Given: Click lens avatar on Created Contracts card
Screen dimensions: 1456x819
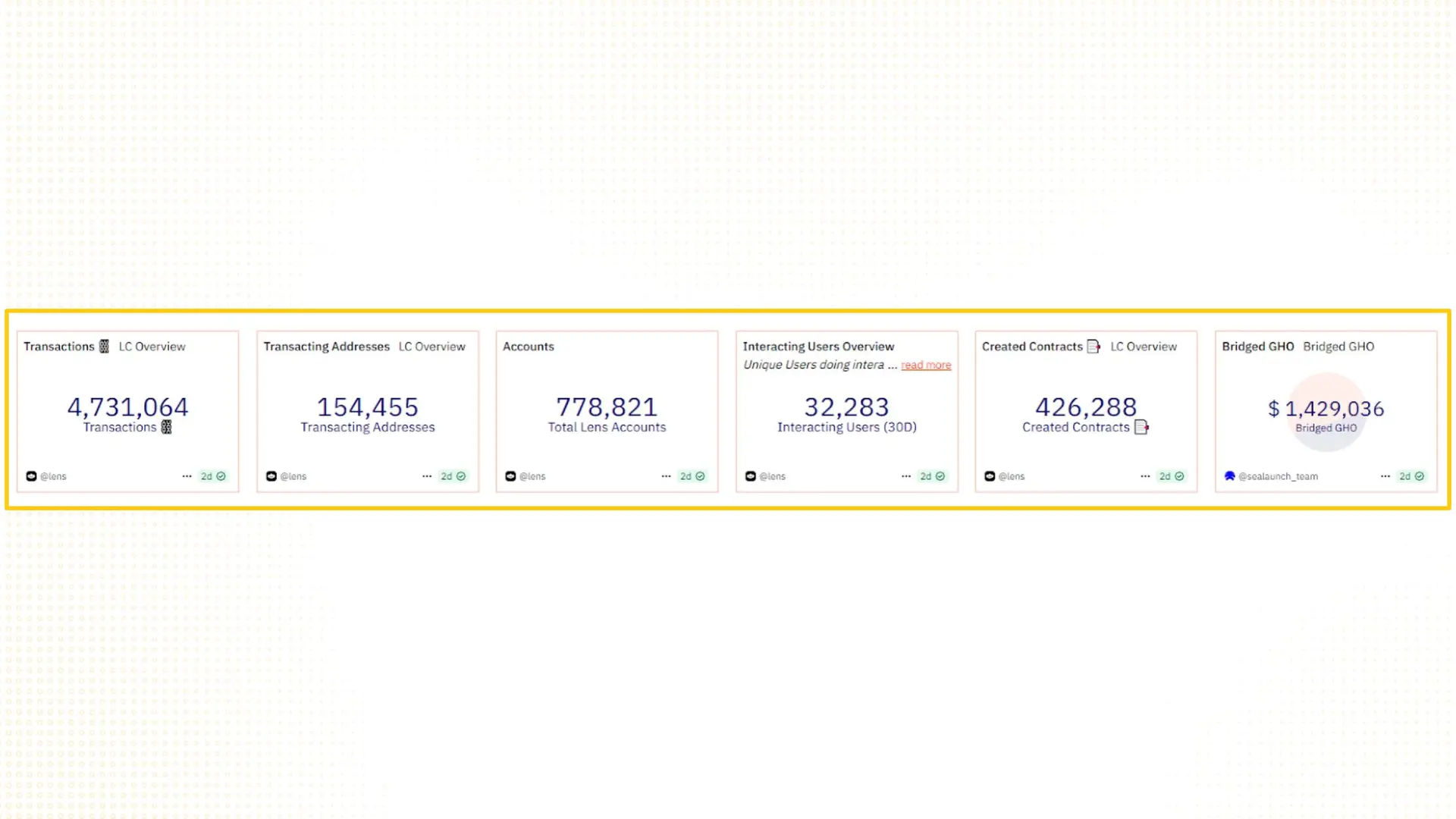Looking at the screenshot, I should tap(990, 476).
